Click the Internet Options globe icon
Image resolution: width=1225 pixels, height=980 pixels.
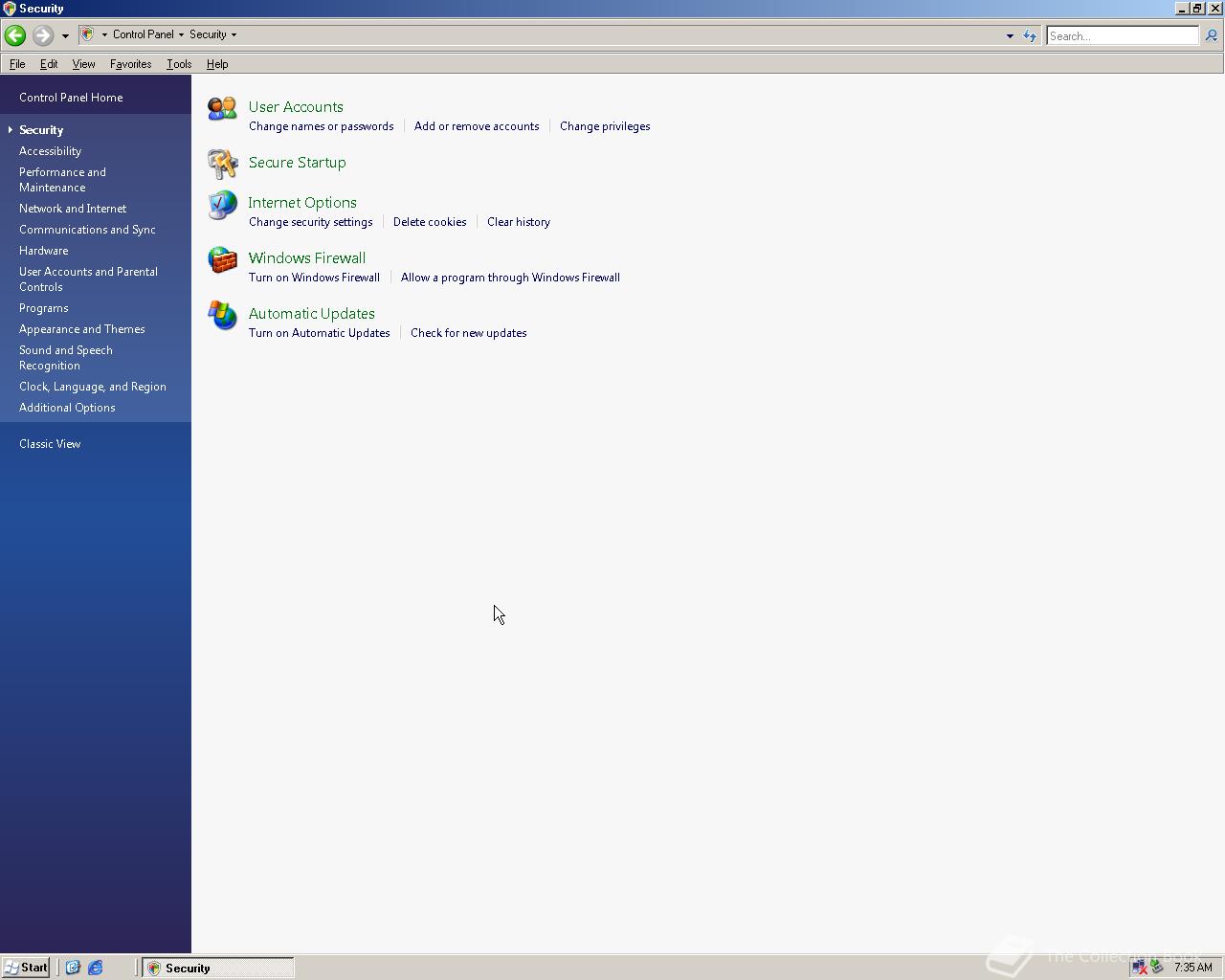tap(222, 205)
